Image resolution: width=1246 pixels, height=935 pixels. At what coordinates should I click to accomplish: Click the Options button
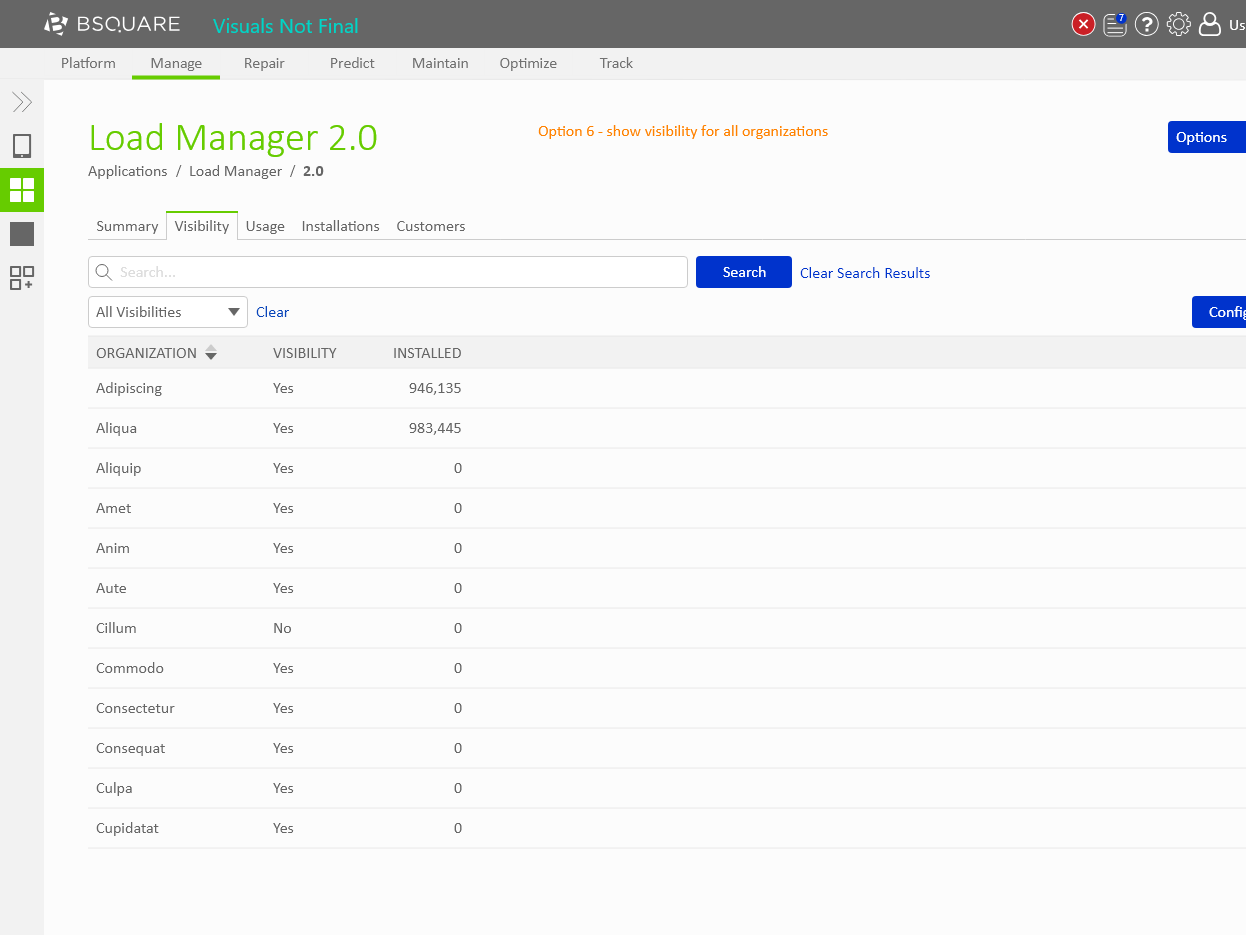coord(1203,137)
